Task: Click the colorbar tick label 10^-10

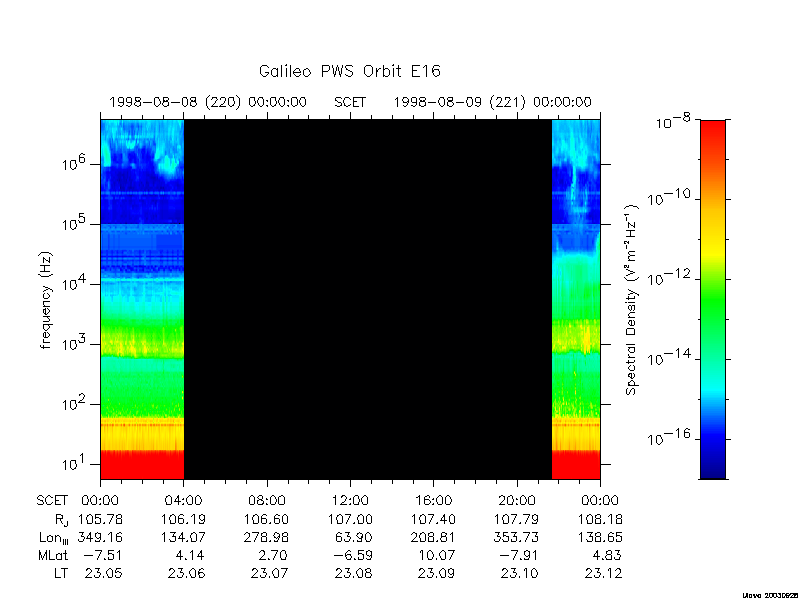Action: coord(669,197)
